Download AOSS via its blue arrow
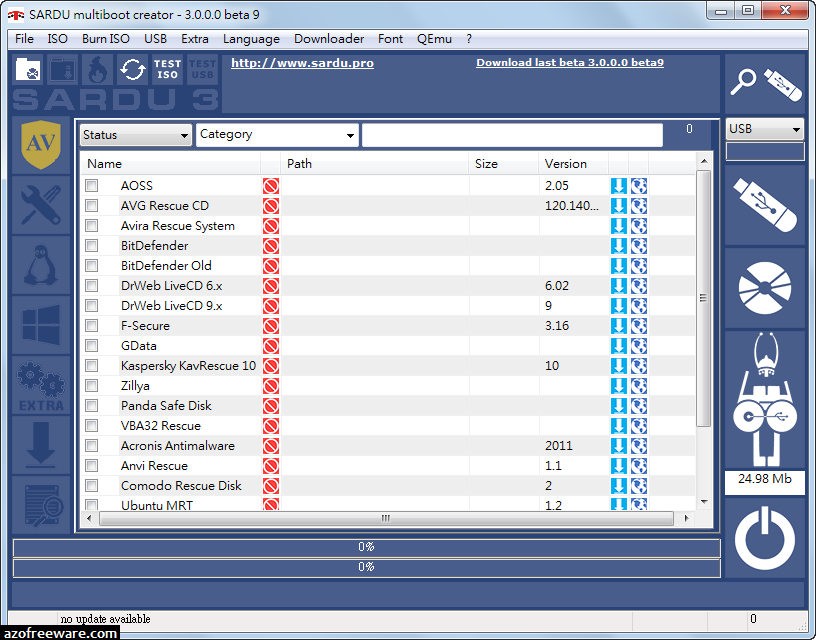Viewport: 816px width, 640px height. tap(619, 186)
